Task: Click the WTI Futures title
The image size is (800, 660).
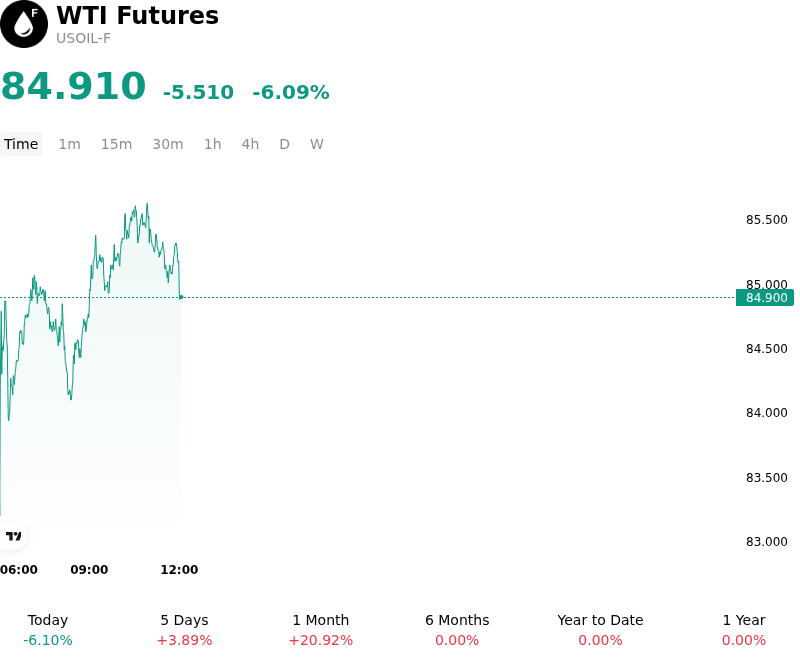Action: point(137,15)
